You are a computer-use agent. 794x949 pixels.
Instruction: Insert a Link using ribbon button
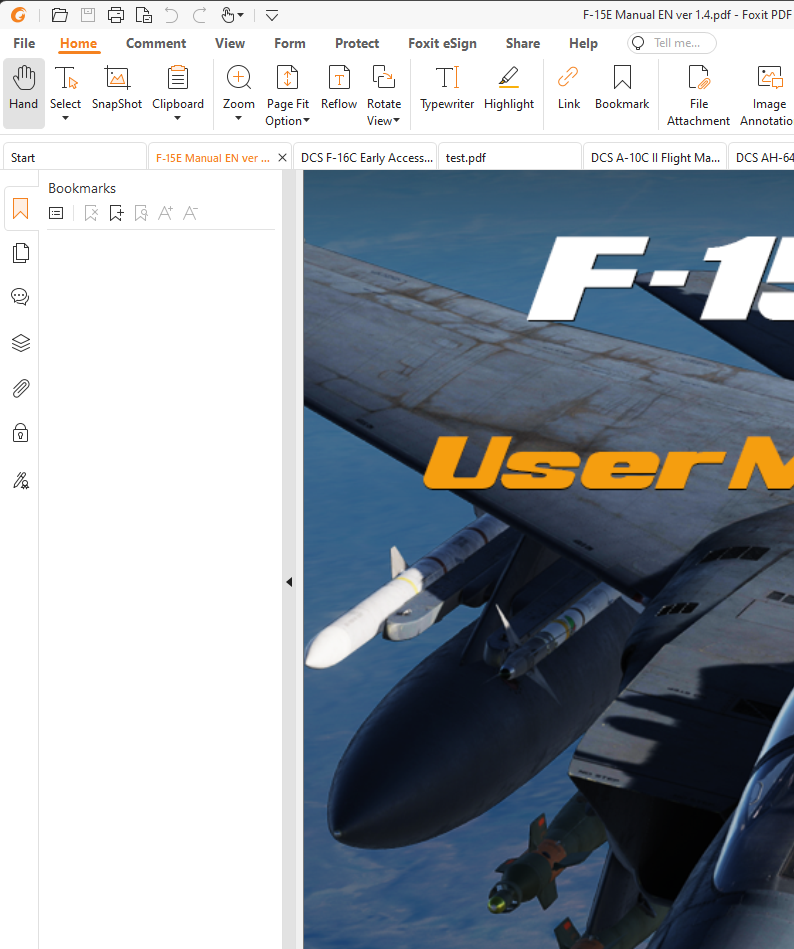pyautogui.click(x=569, y=88)
